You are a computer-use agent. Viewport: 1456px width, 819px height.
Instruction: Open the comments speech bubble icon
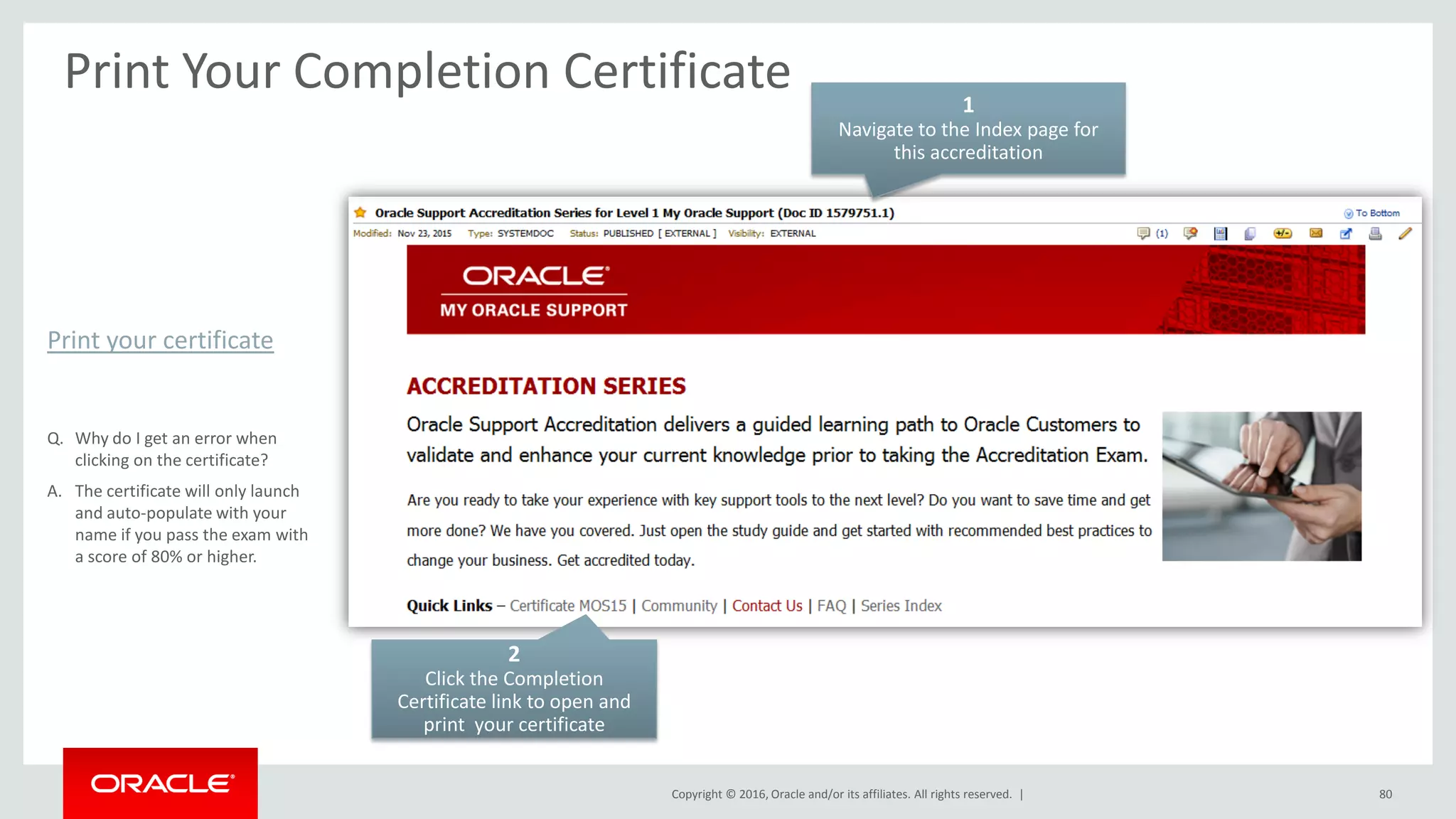click(x=1143, y=233)
